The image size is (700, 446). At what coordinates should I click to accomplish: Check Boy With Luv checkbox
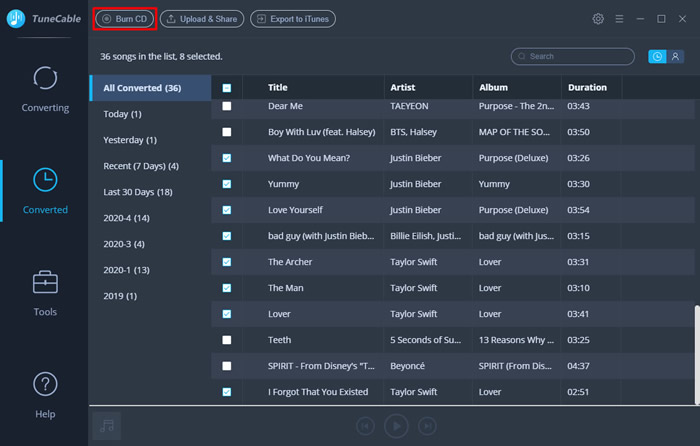click(227, 132)
